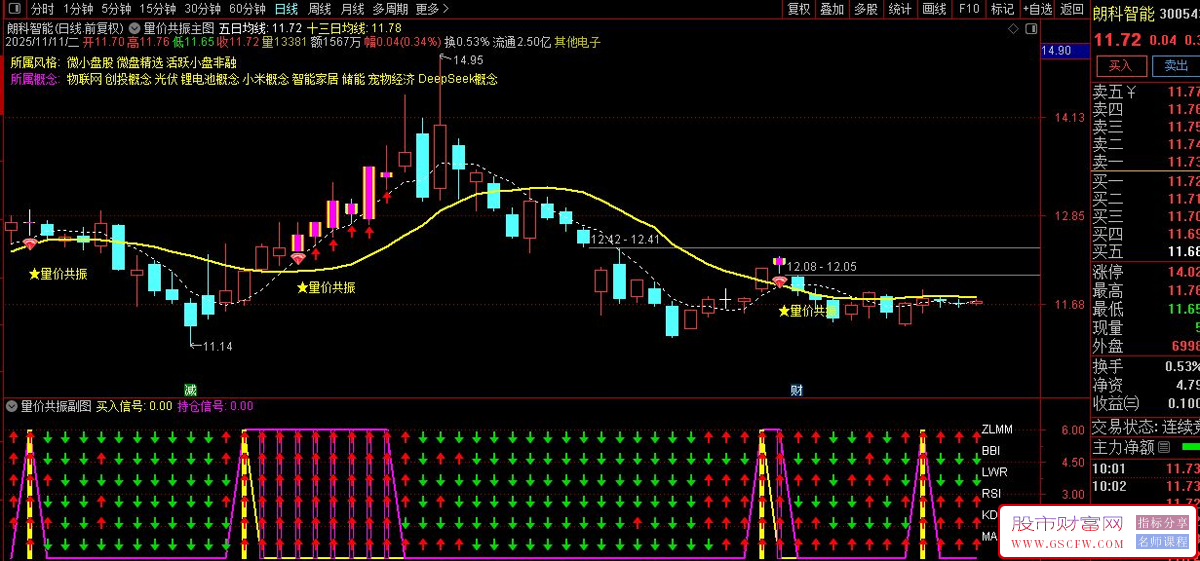This screenshot has height=561, width=1200.
Task: Click the 减 marker on timeline
Action: pyautogui.click(x=190, y=389)
